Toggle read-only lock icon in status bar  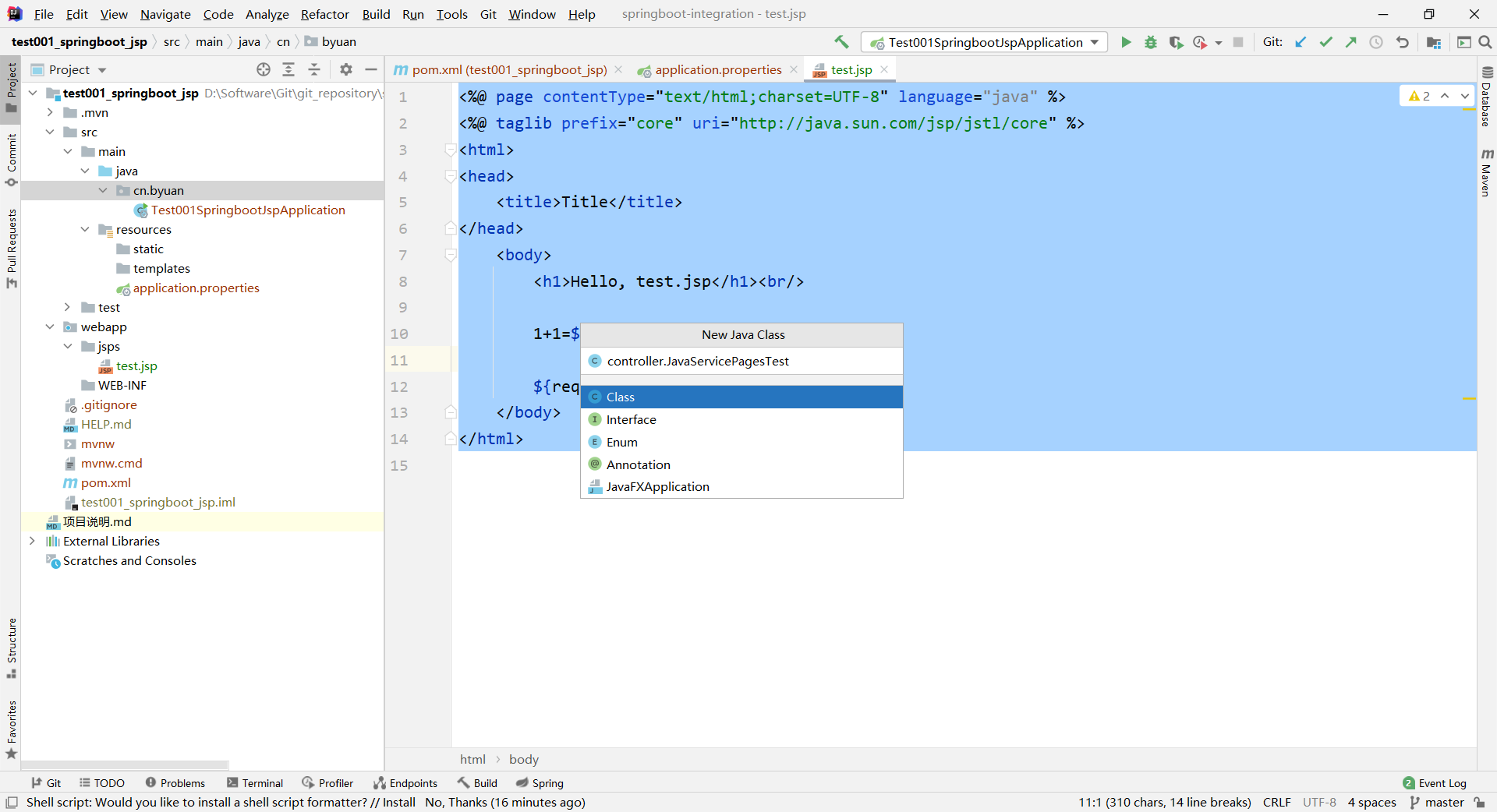click(1479, 802)
